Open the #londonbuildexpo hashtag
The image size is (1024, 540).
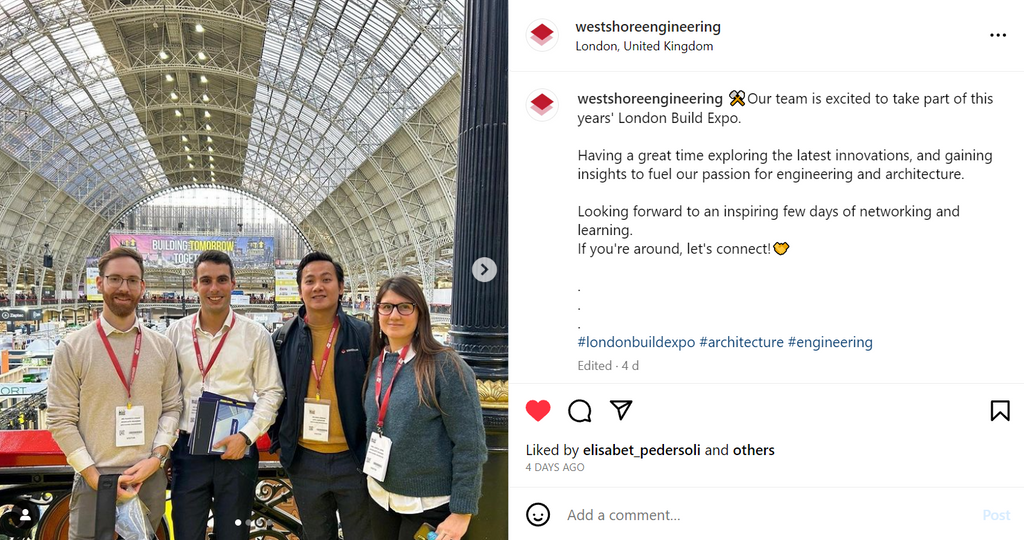(636, 342)
